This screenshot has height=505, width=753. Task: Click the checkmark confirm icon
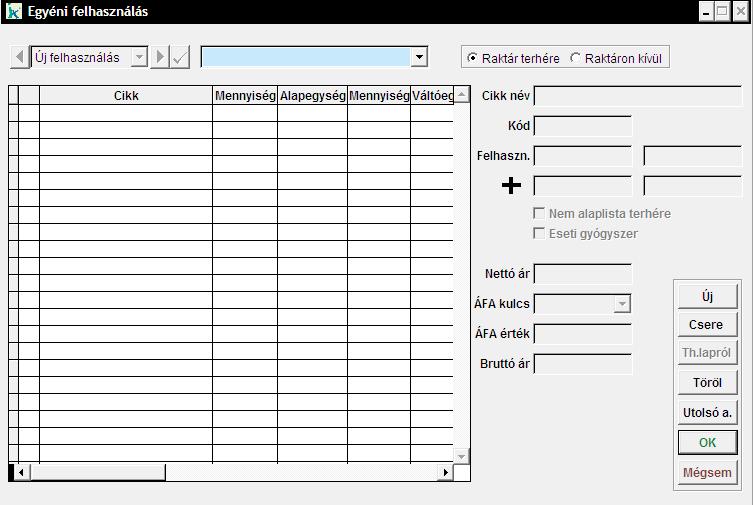(x=180, y=58)
